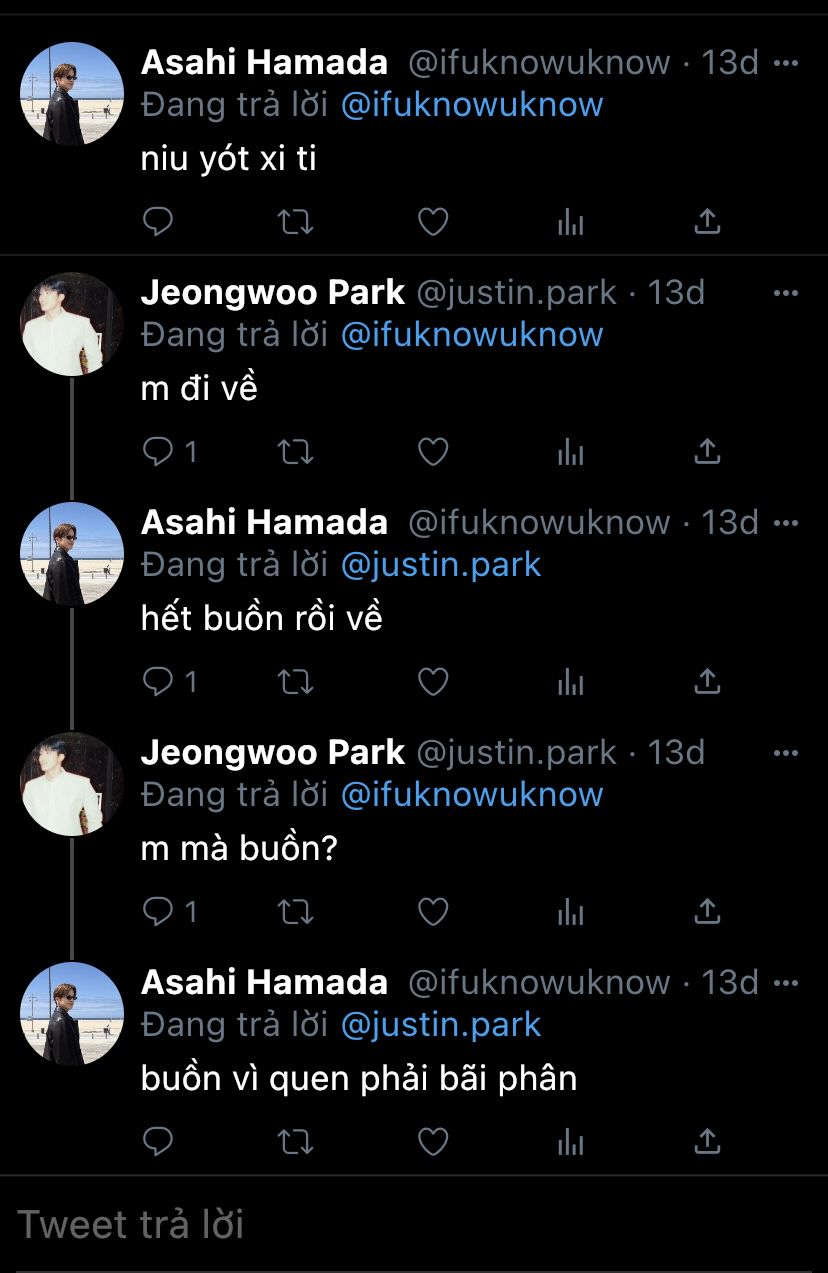
Task: Toggle like on "hết buồn rồi về" tweet
Action: tap(432, 682)
